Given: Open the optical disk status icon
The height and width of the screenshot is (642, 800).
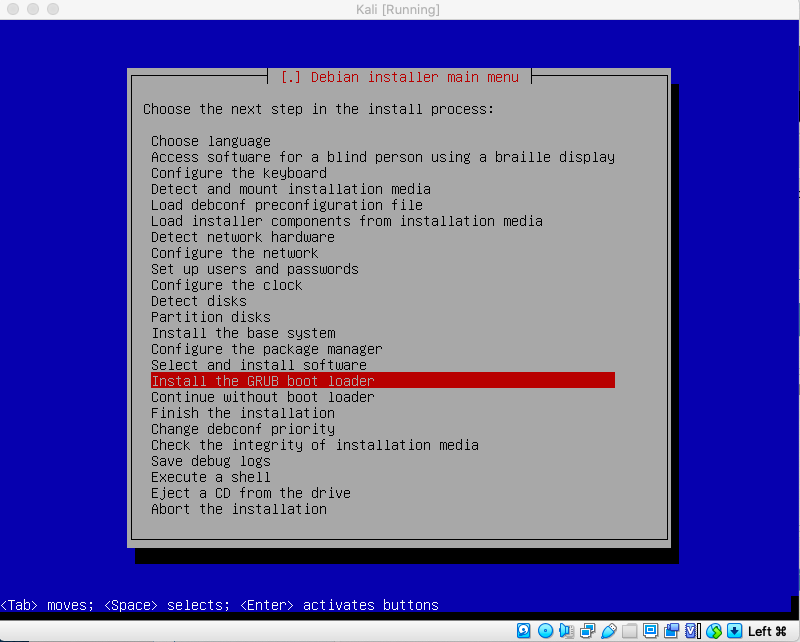Looking at the screenshot, I should click(545, 631).
